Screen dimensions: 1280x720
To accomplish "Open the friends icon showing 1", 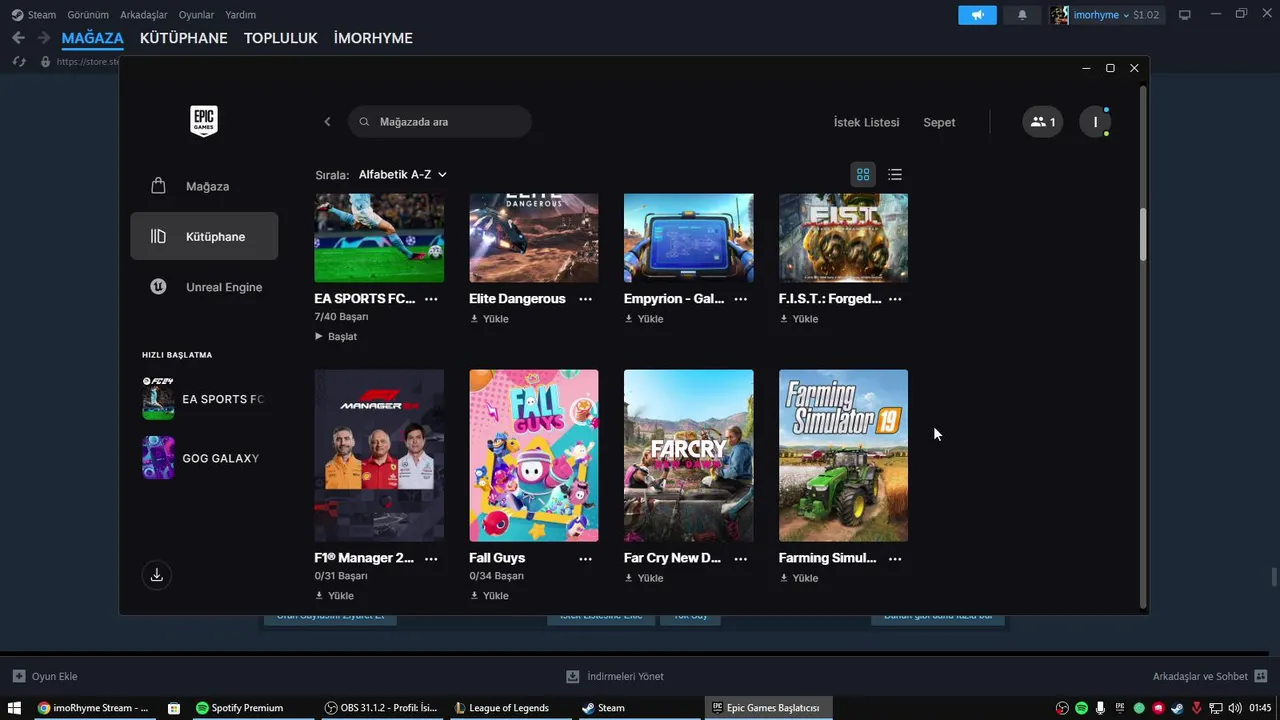I will pos(1043,122).
